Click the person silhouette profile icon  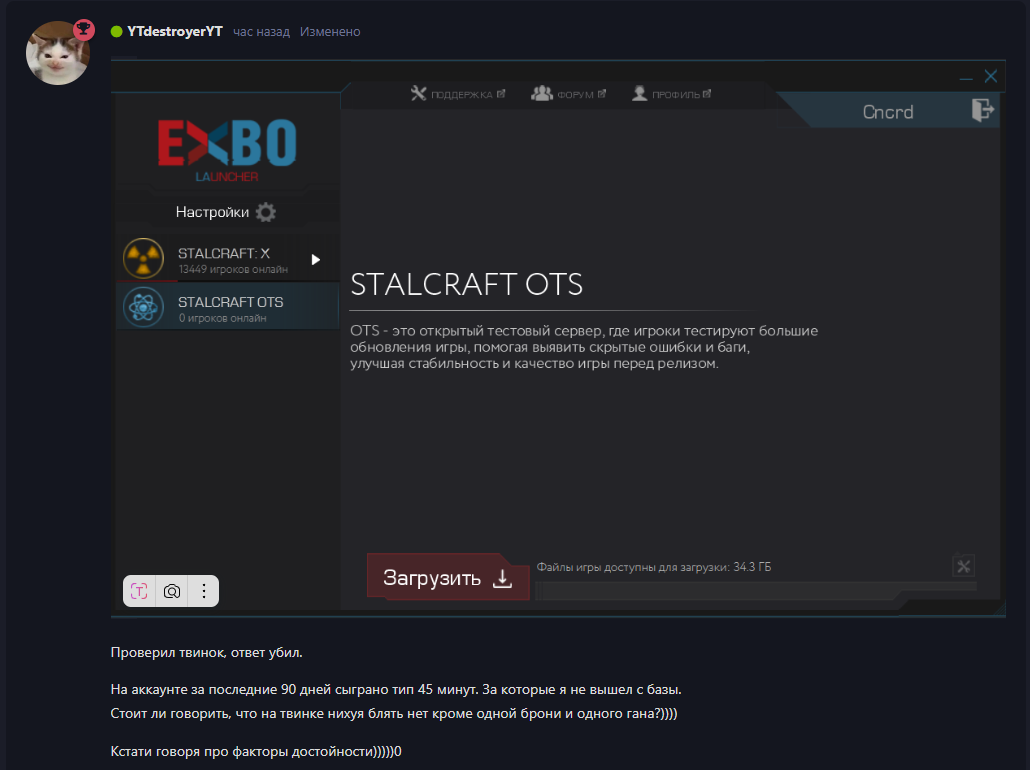click(639, 93)
